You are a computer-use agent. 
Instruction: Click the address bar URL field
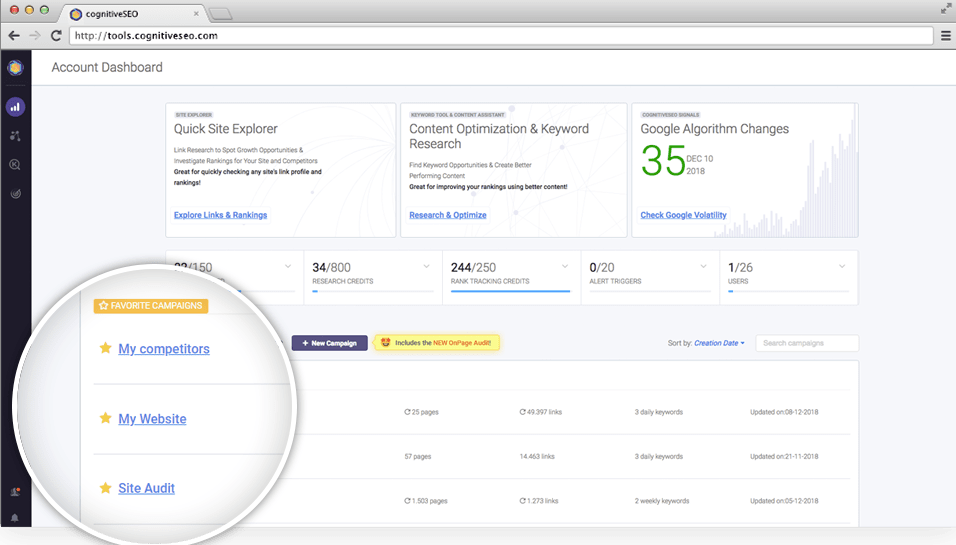[501, 35]
